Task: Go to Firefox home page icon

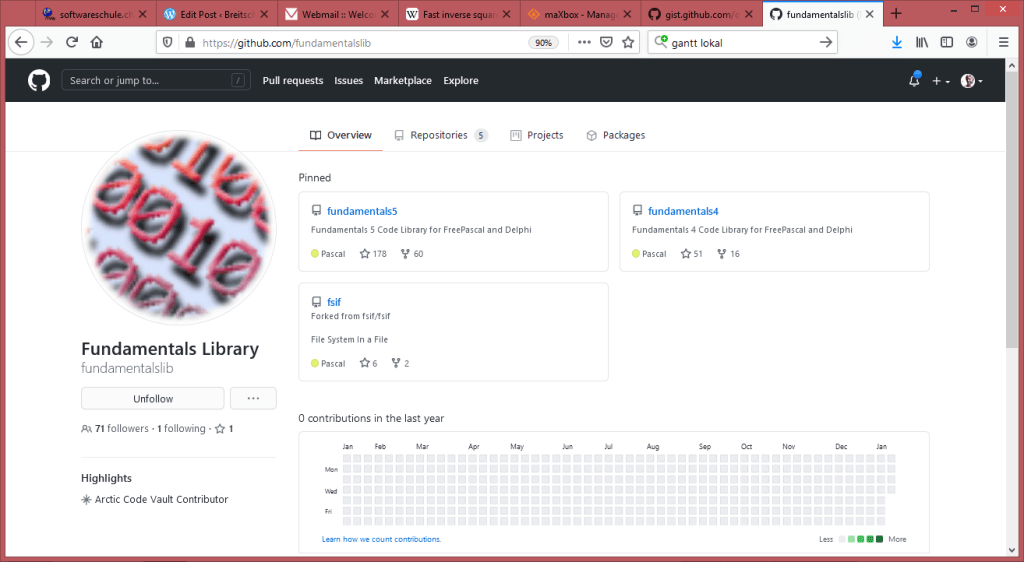Action: [97, 42]
